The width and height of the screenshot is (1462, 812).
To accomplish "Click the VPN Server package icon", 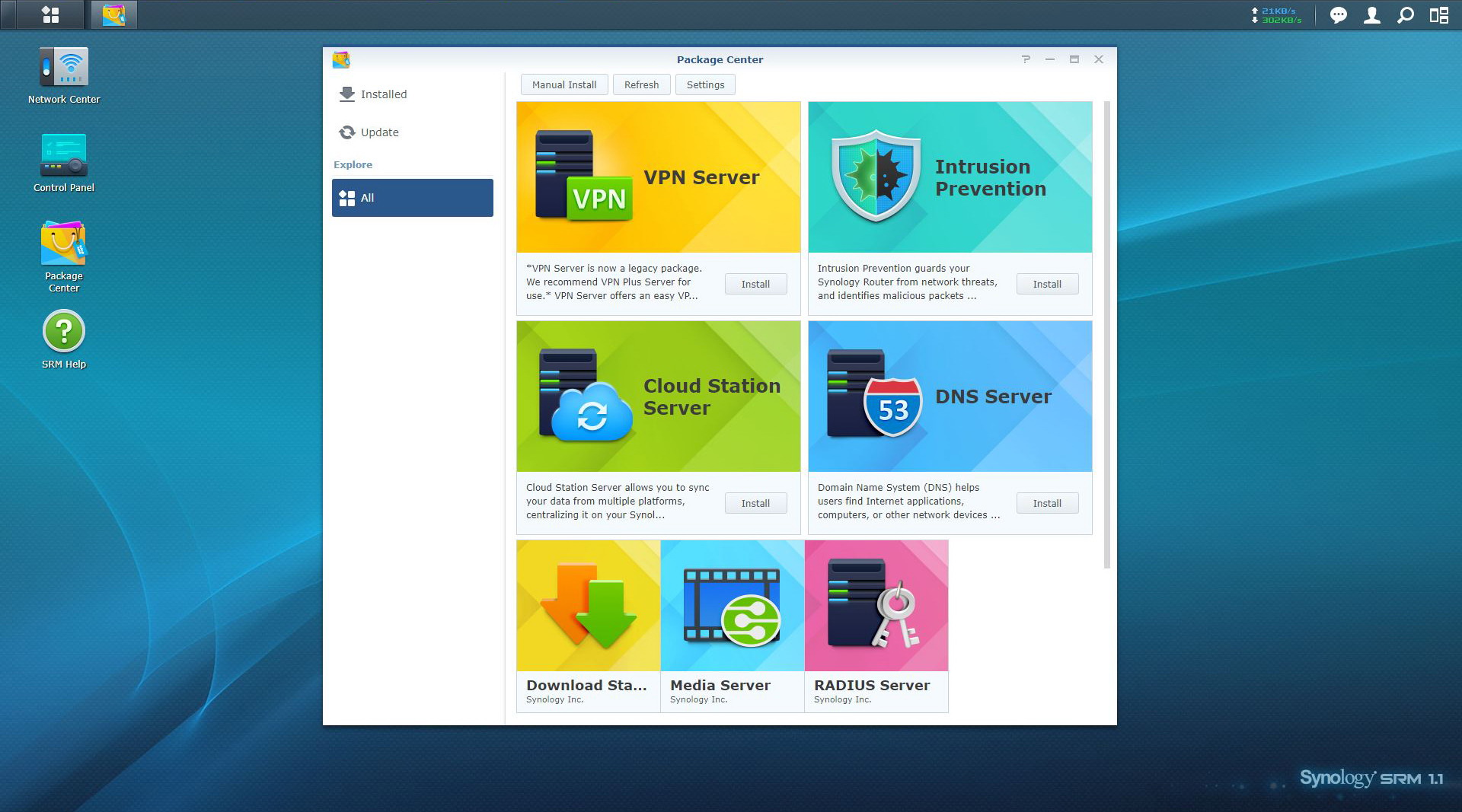I will [x=583, y=176].
